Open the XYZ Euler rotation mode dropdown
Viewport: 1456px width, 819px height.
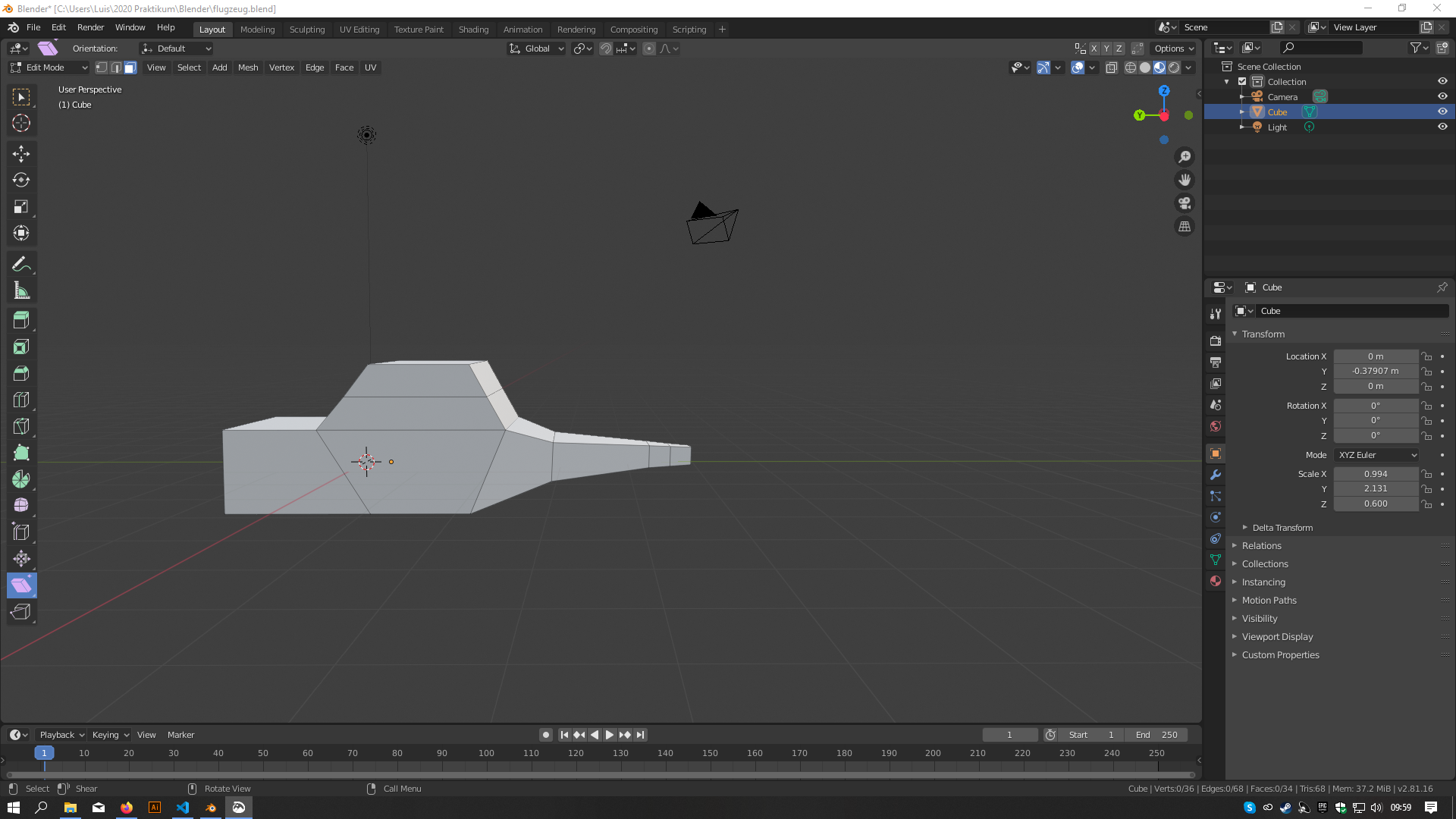[x=1376, y=455]
